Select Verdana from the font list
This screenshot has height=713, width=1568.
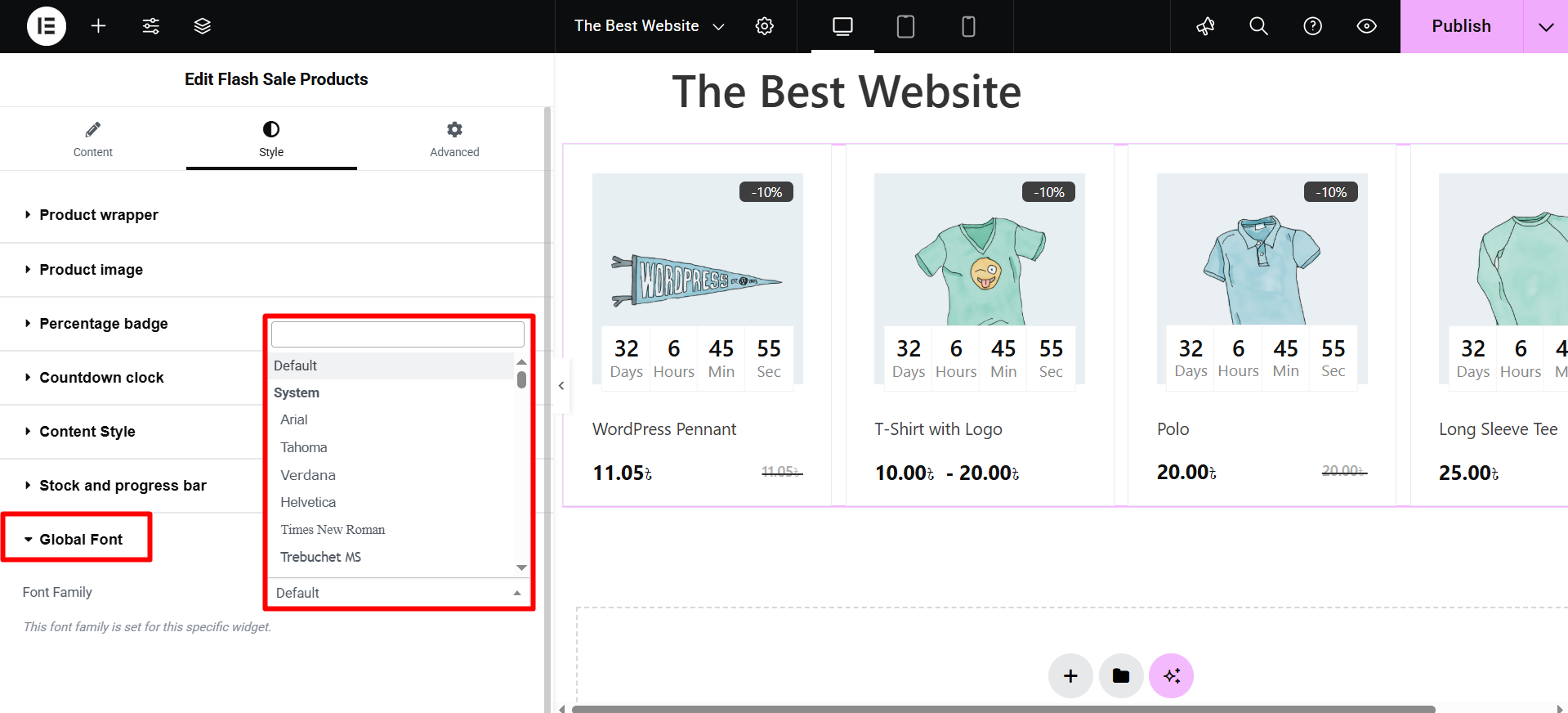tap(308, 475)
